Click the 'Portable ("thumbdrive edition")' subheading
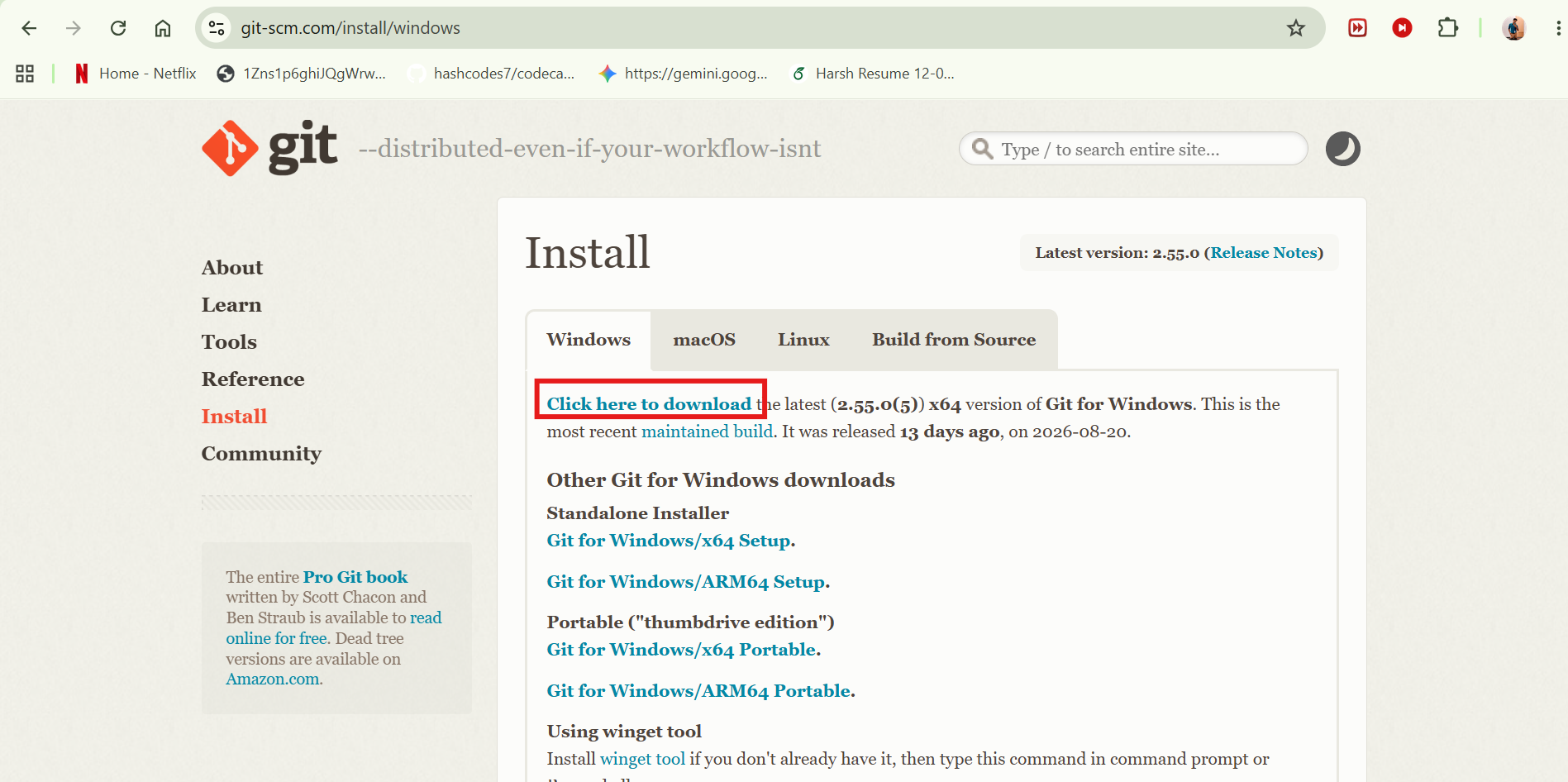 [x=690, y=622]
